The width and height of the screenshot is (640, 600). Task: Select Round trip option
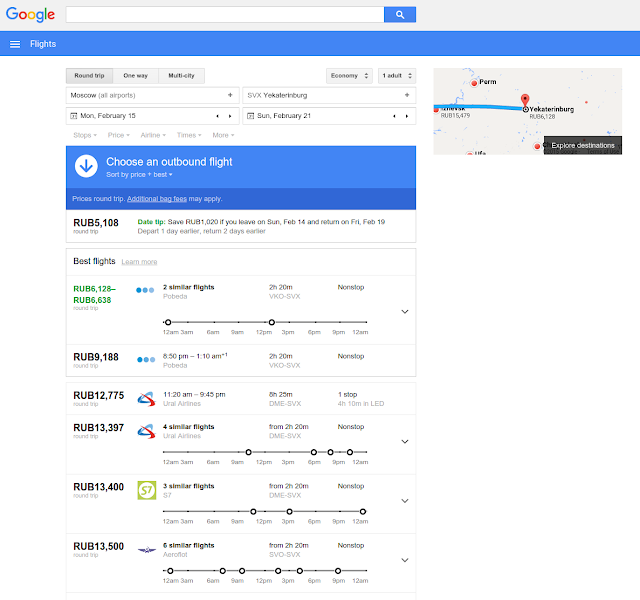coord(89,76)
